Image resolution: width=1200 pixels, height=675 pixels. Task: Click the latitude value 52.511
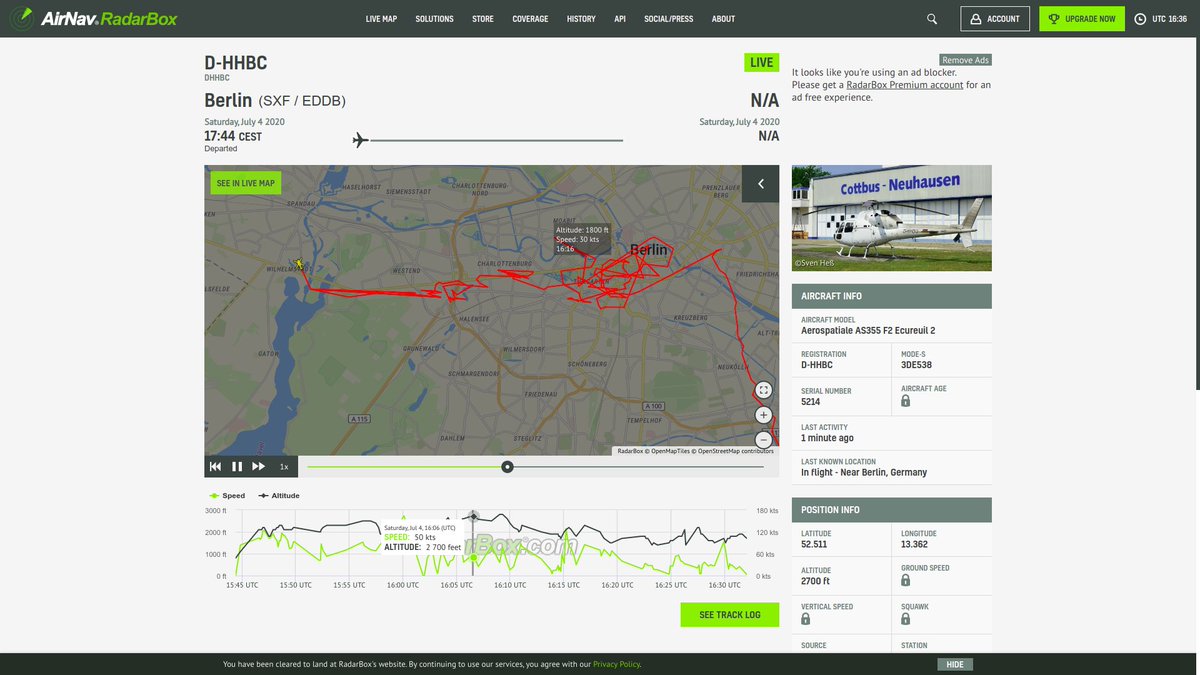[x=814, y=545]
